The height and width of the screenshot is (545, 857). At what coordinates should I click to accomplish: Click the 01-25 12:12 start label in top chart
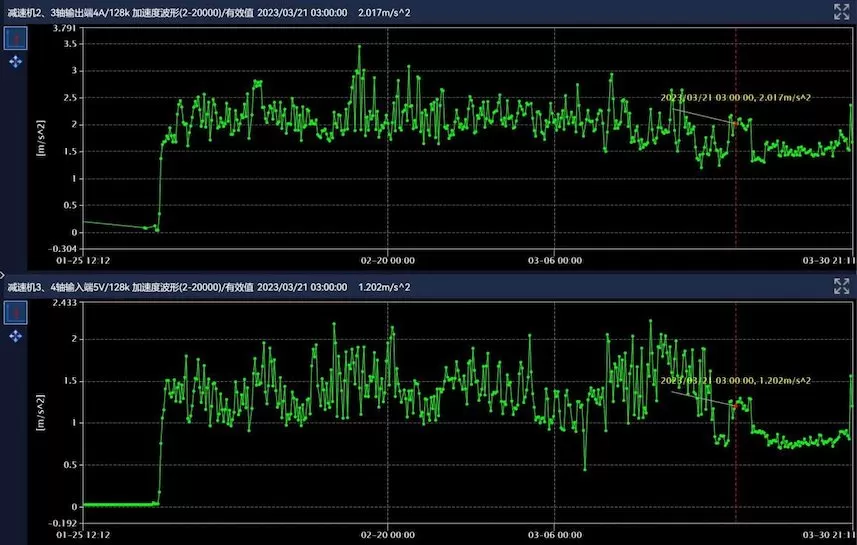[x=82, y=260]
